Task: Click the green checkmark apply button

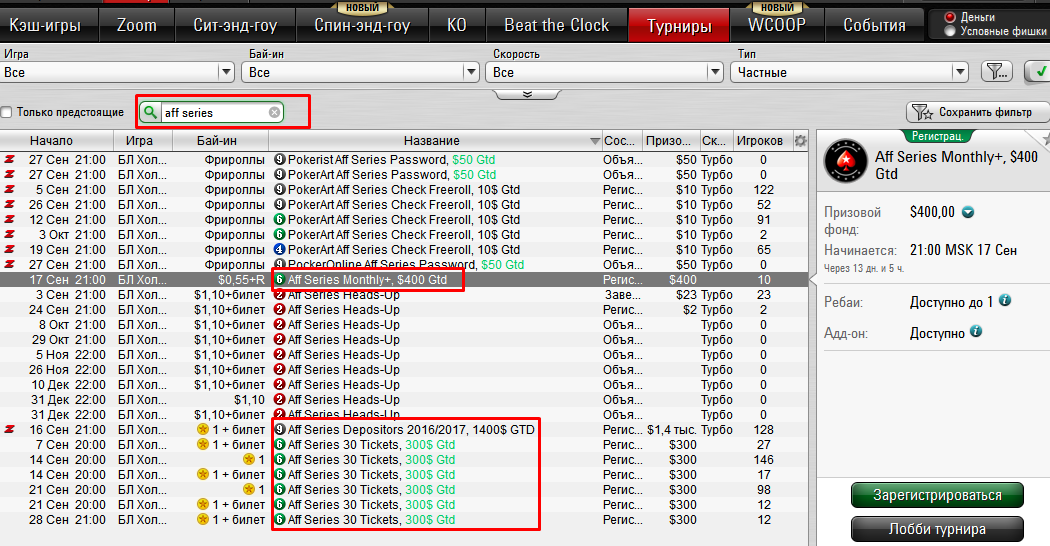Action: (x=1039, y=72)
